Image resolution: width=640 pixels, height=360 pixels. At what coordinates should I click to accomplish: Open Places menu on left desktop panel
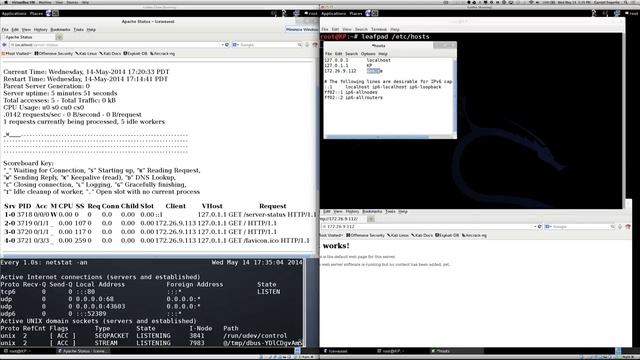pos(36,13)
